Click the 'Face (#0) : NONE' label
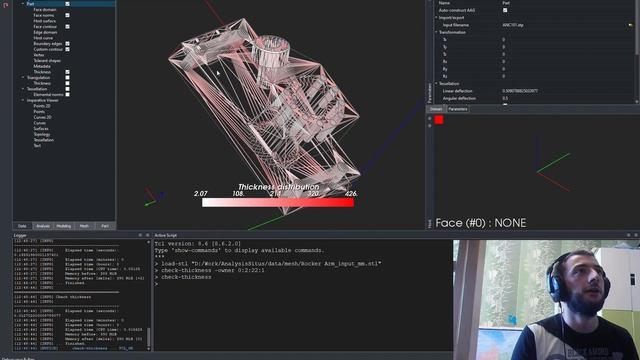 coord(480,223)
